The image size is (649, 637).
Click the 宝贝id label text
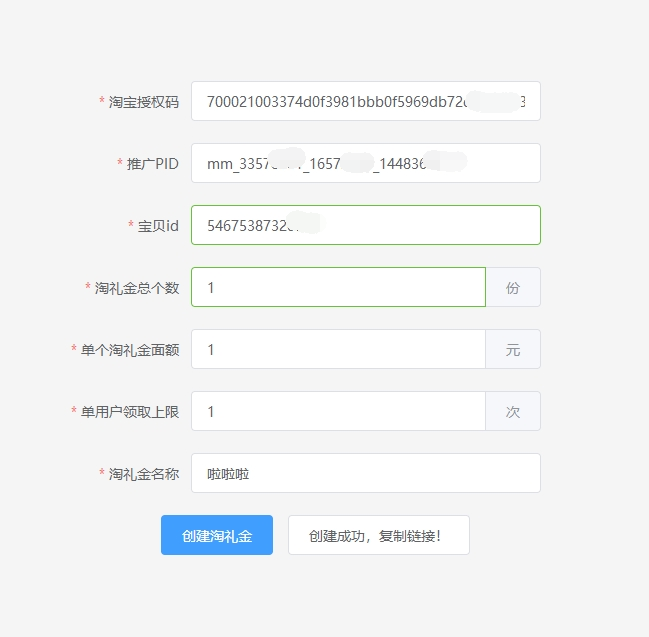pos(158,226)
